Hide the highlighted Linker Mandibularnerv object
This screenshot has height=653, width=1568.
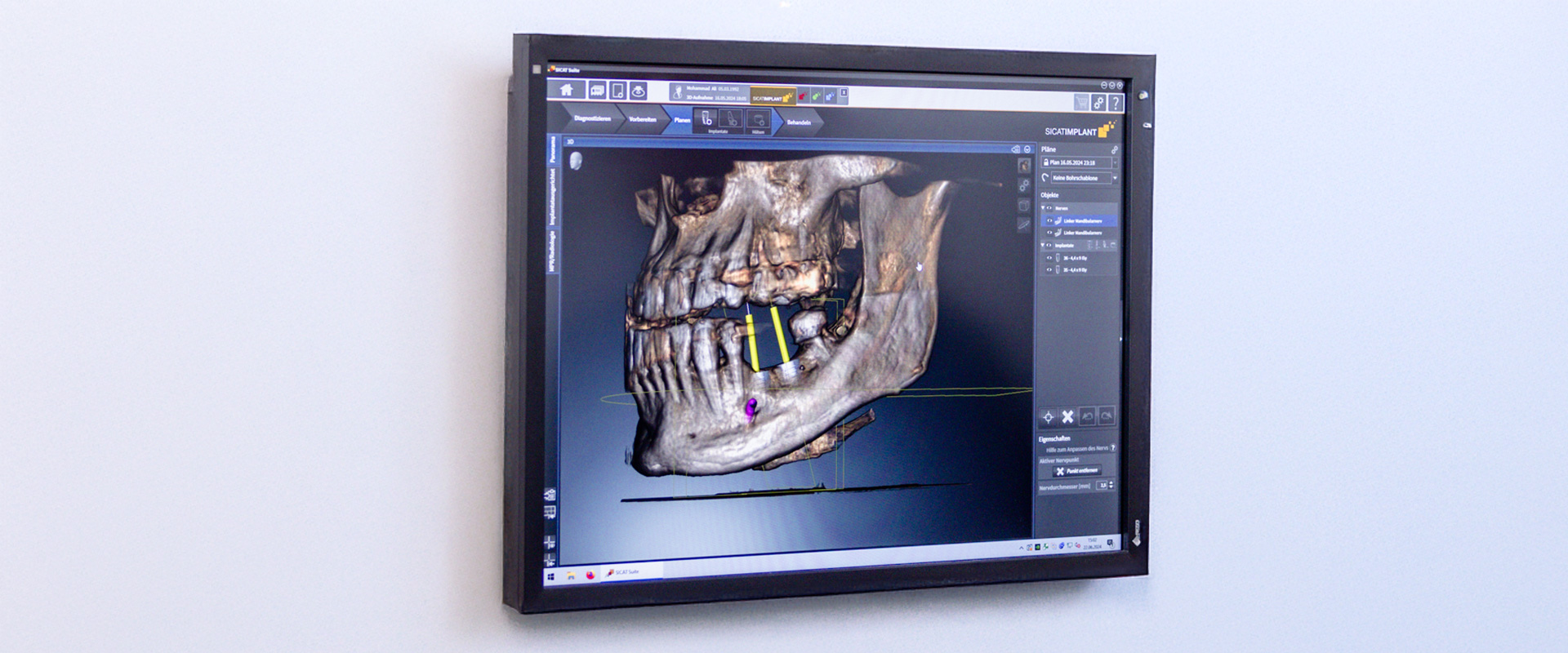pyautogui.click(x=1049, y=220)
